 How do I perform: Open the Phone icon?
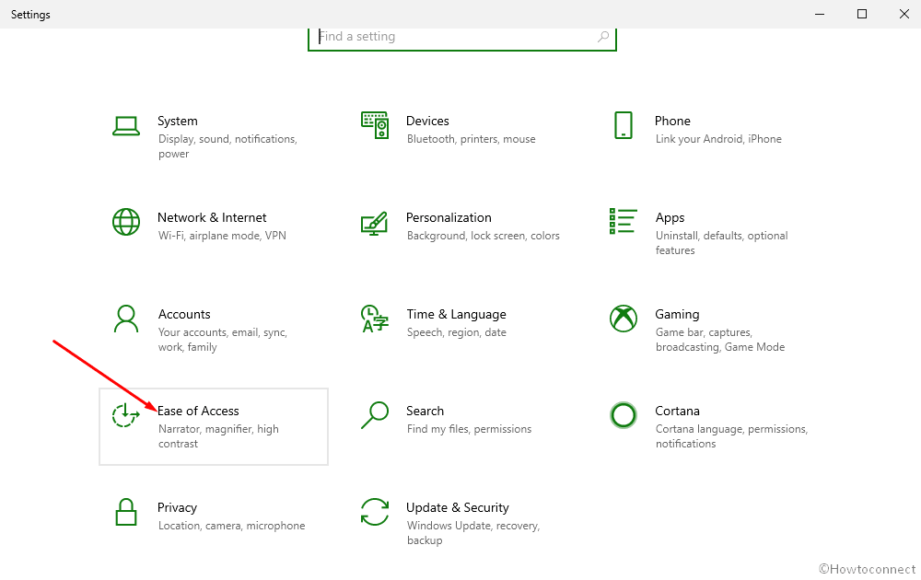click(x=623, y=125)
